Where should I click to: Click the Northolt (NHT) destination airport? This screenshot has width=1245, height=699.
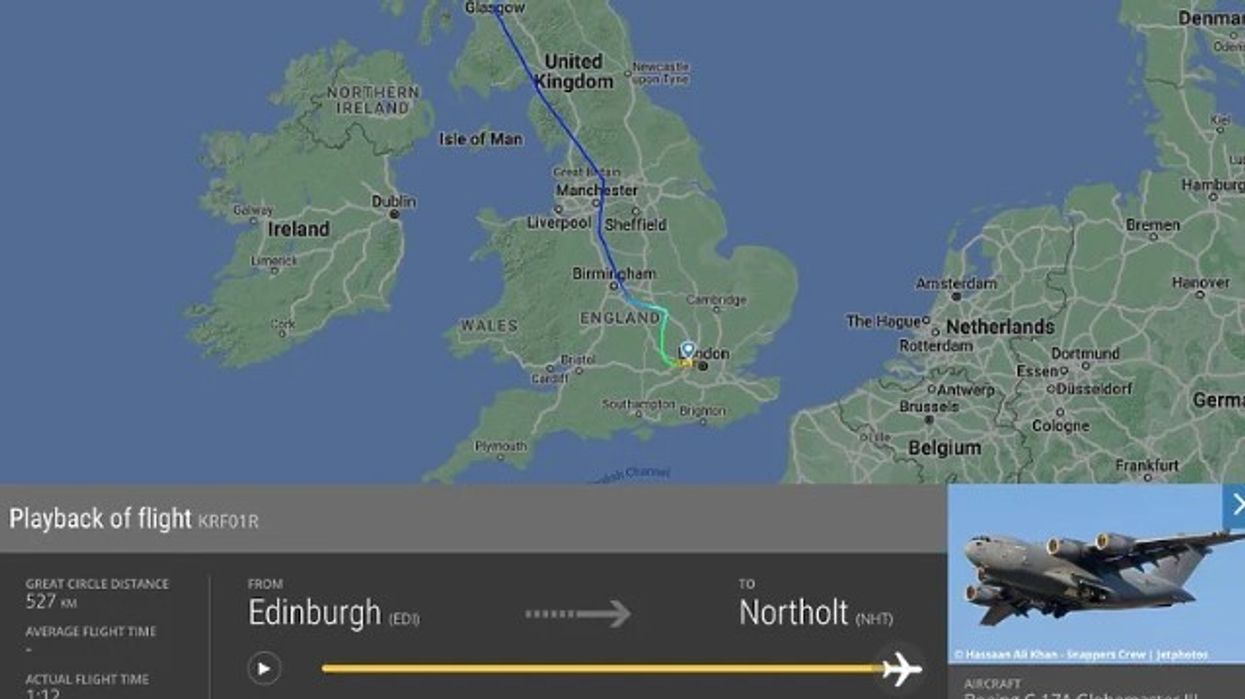pos(815,612)
